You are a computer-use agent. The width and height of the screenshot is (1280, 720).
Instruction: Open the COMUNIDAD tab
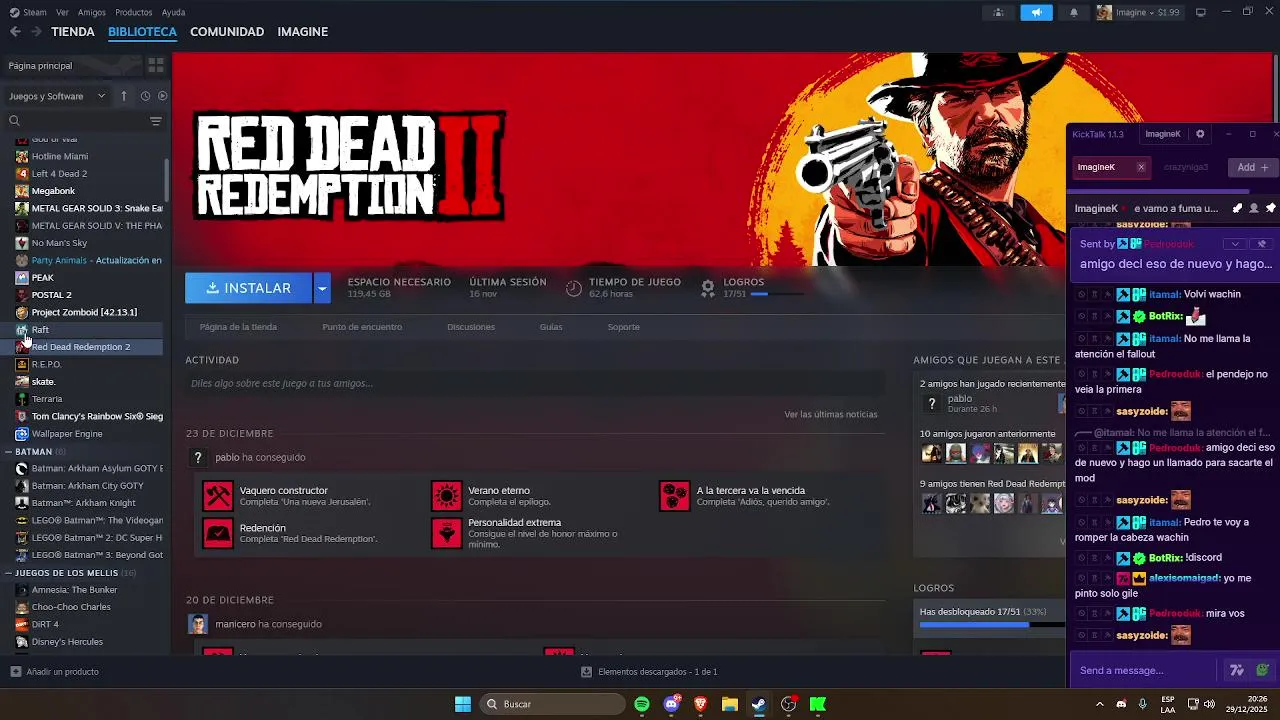pyautogui.click(x=227, y=32)
